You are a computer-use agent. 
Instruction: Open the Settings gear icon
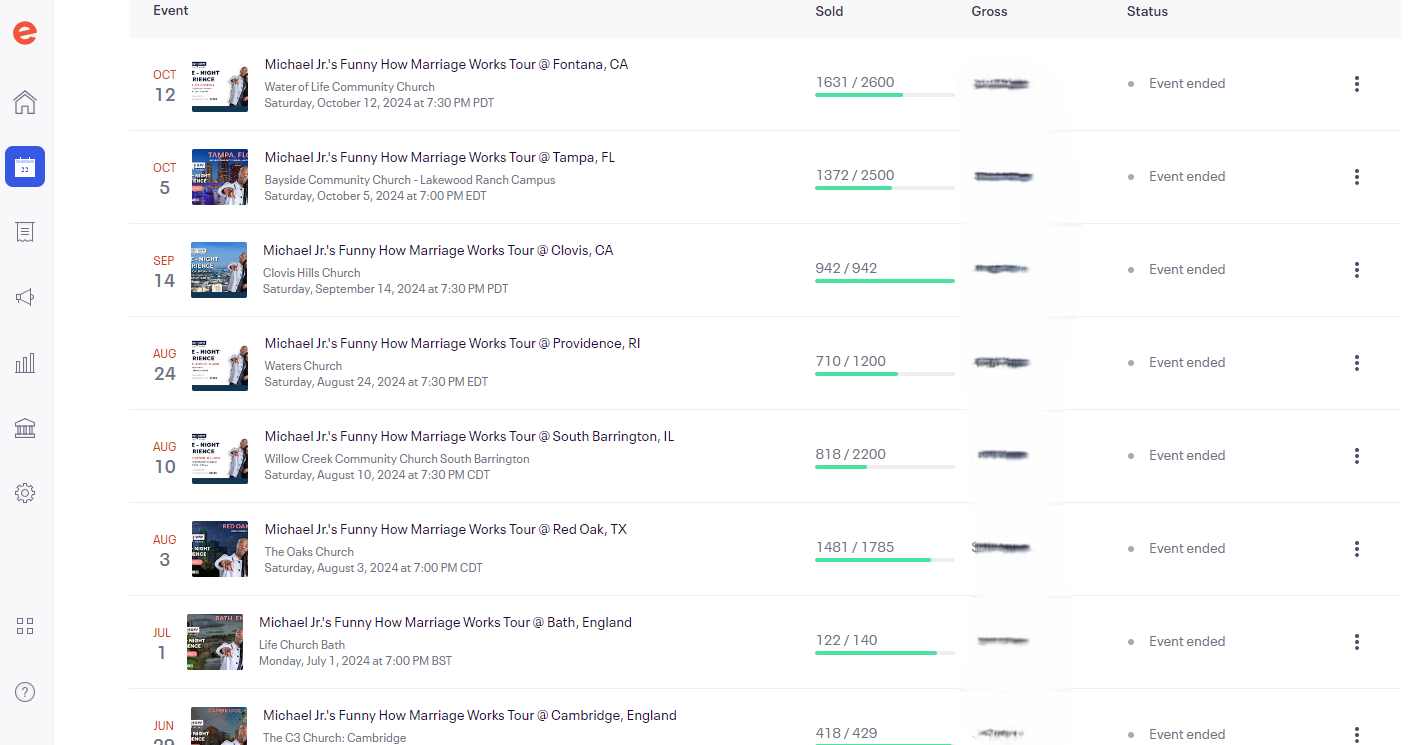click(25, 493)
